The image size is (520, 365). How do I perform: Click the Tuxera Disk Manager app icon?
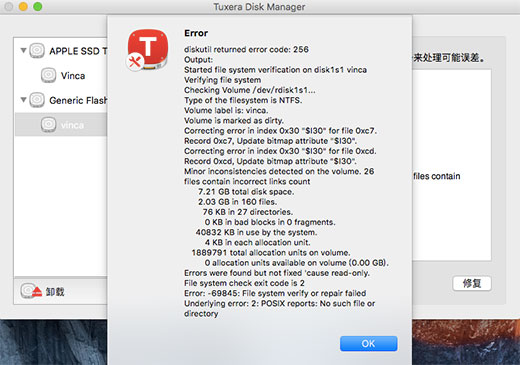coord(148,49)
